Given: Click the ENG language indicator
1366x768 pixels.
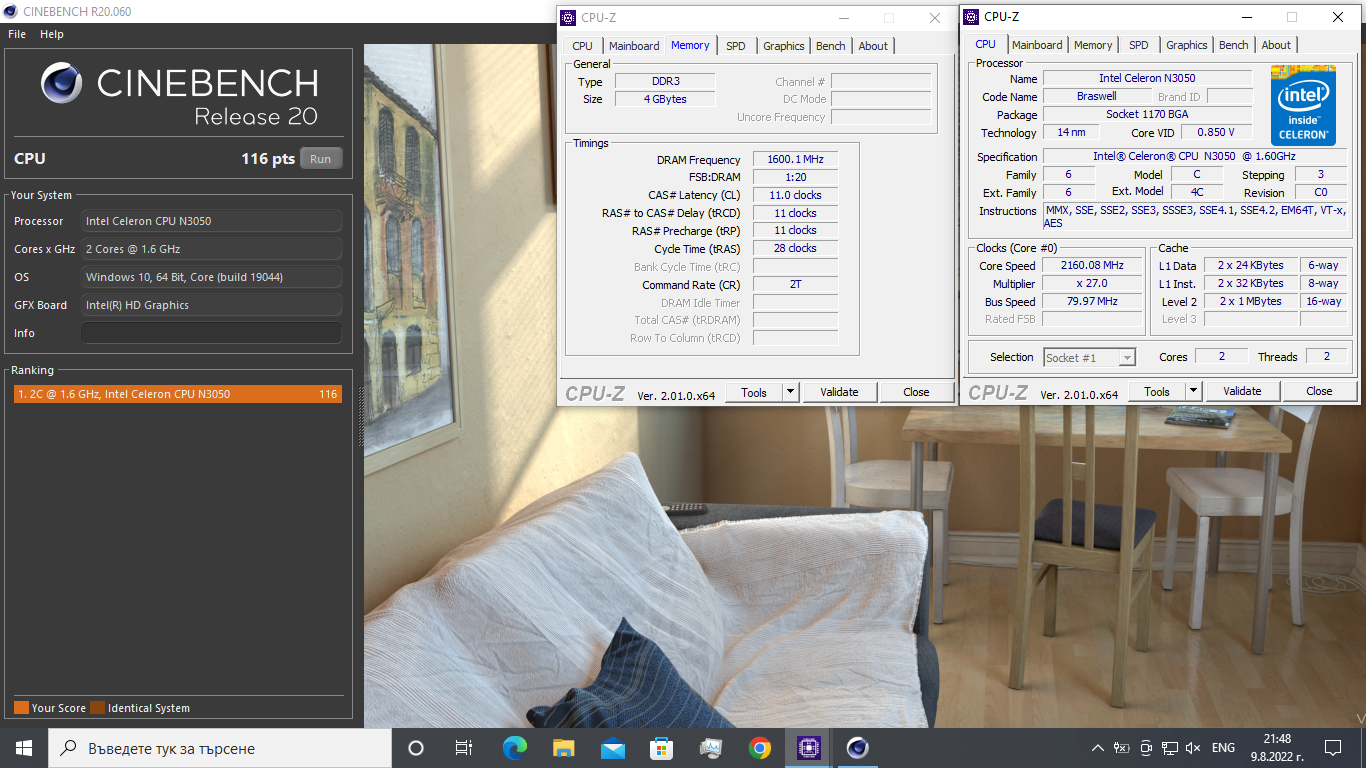Looking at the screenshot, I should [1223, 748].
